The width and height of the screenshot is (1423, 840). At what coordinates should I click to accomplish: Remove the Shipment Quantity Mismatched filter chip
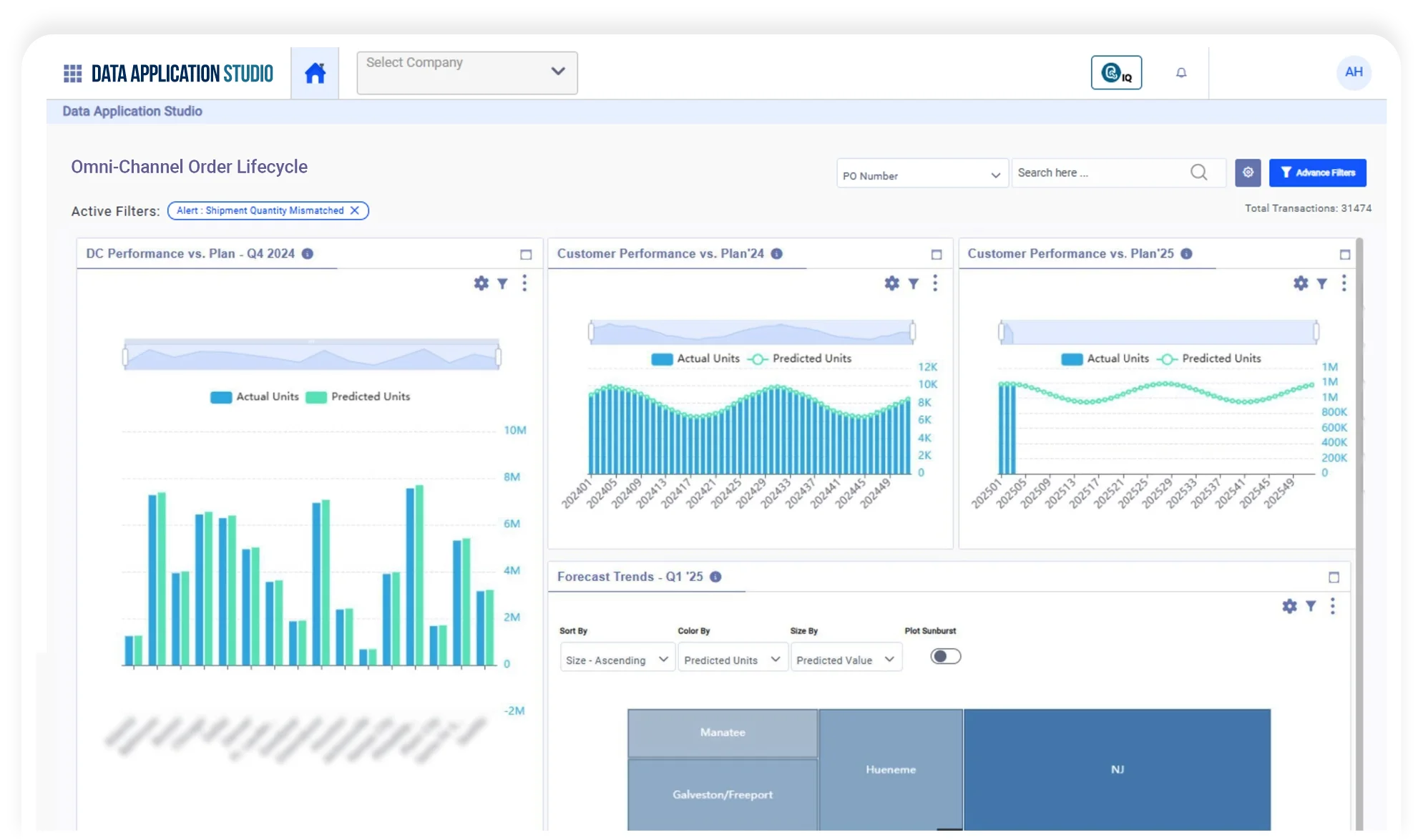pos(355,210)
